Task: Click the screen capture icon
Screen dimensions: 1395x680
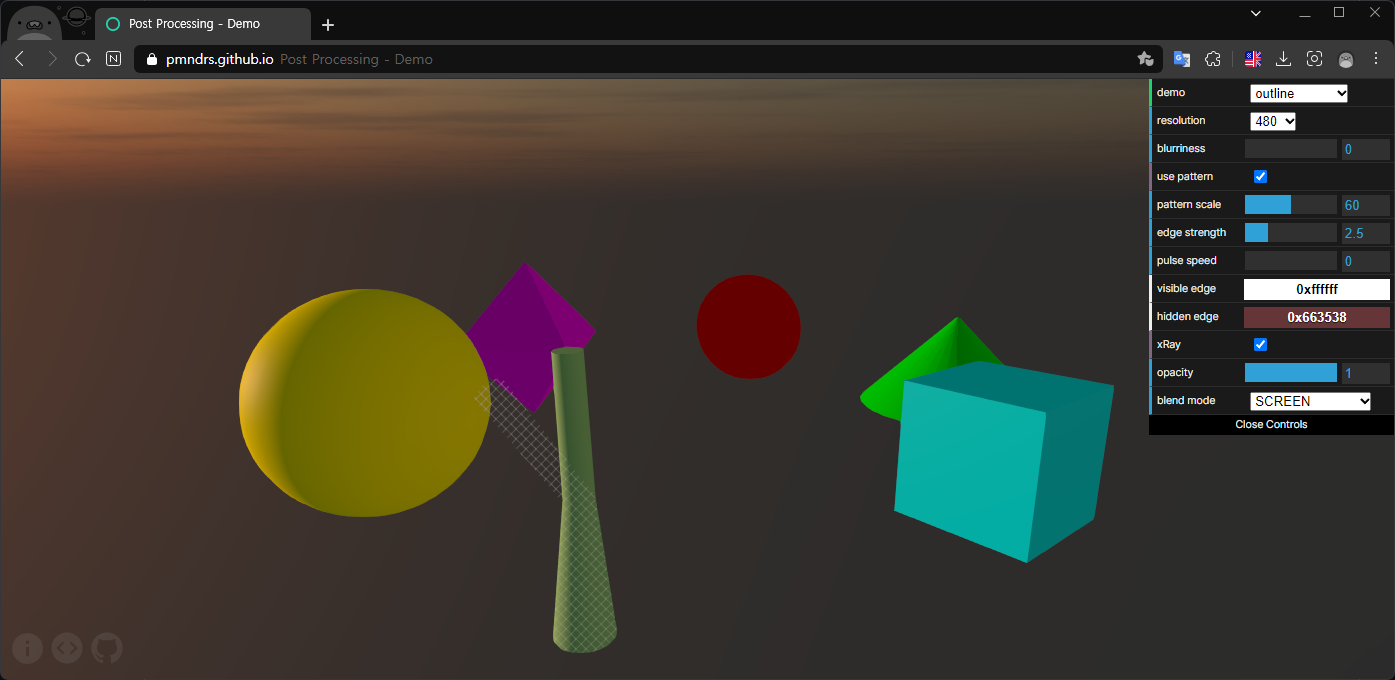Action: (1314, 59)
